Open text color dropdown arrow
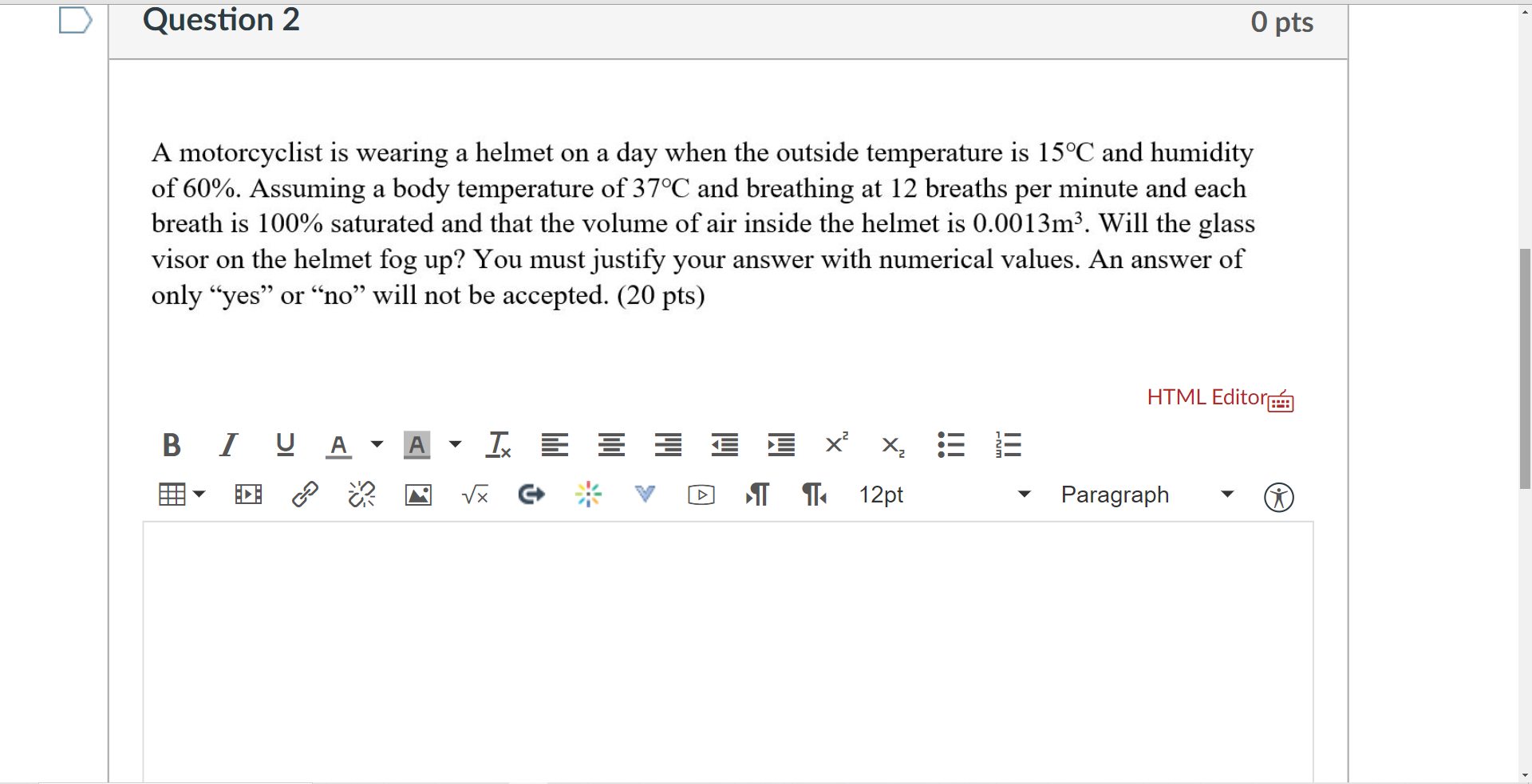The width and height of the screenshot is (1532, 784). click(x=377, y=444)
